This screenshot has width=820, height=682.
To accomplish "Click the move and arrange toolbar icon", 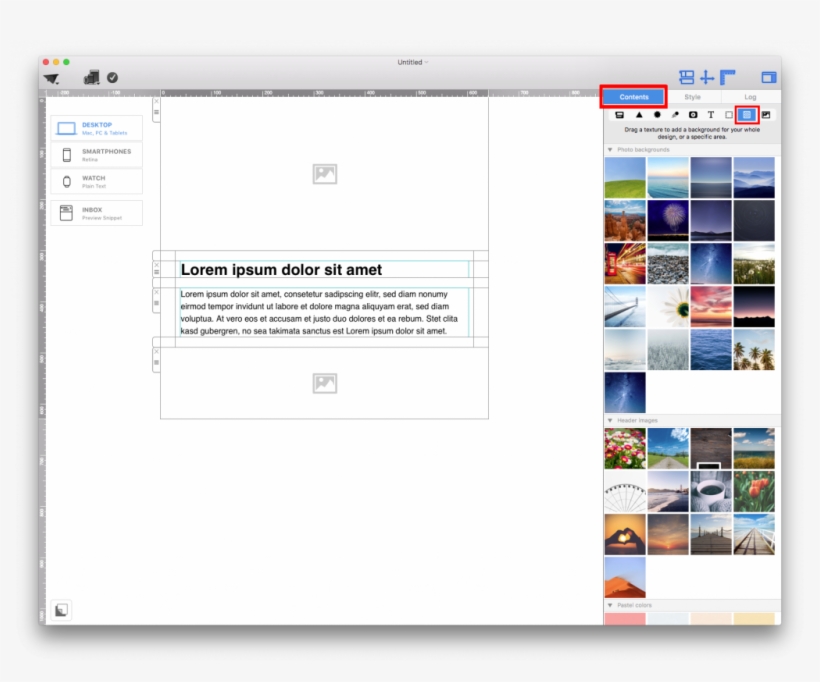I will click(x=708, y=77).
